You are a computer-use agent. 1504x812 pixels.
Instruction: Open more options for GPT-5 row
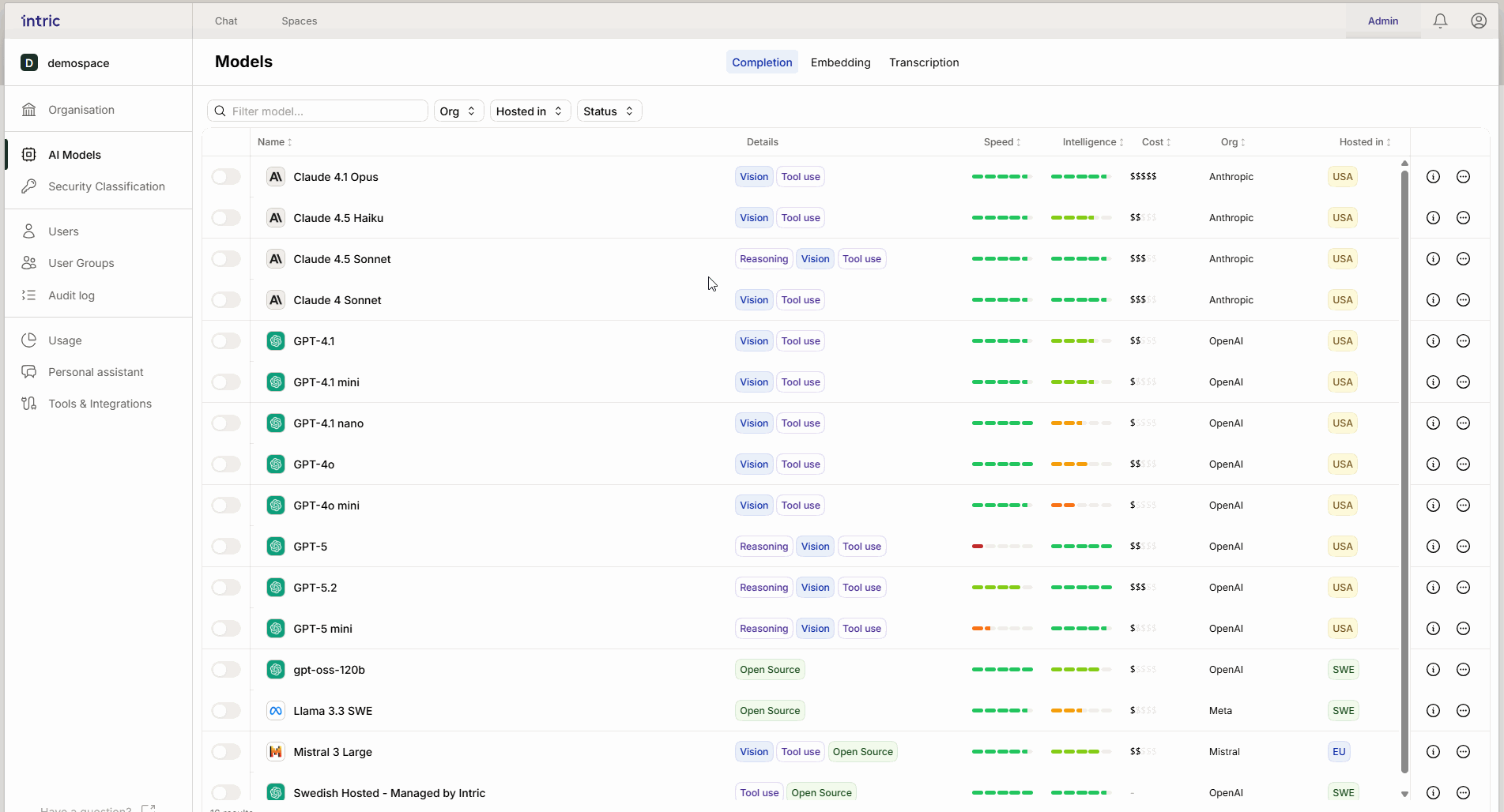1463,547
